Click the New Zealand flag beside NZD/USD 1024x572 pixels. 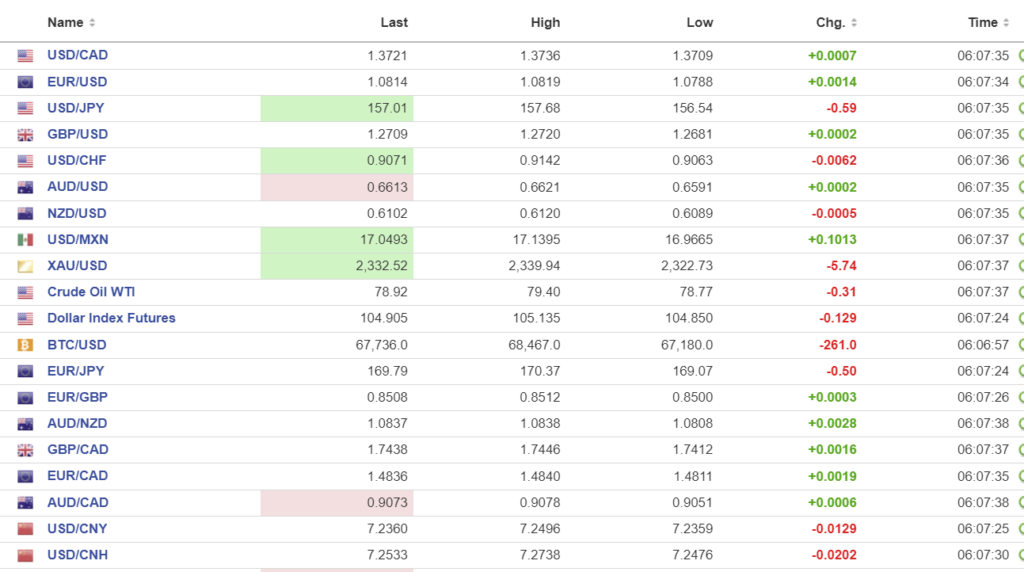(x=25, y=214)
